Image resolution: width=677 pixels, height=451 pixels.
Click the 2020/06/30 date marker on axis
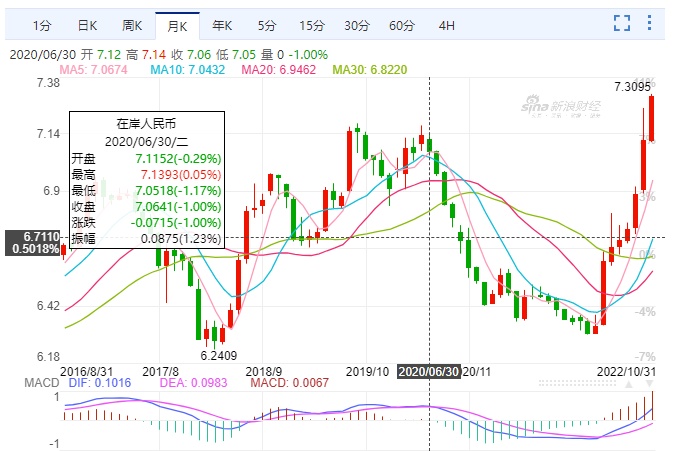point(429,370)
